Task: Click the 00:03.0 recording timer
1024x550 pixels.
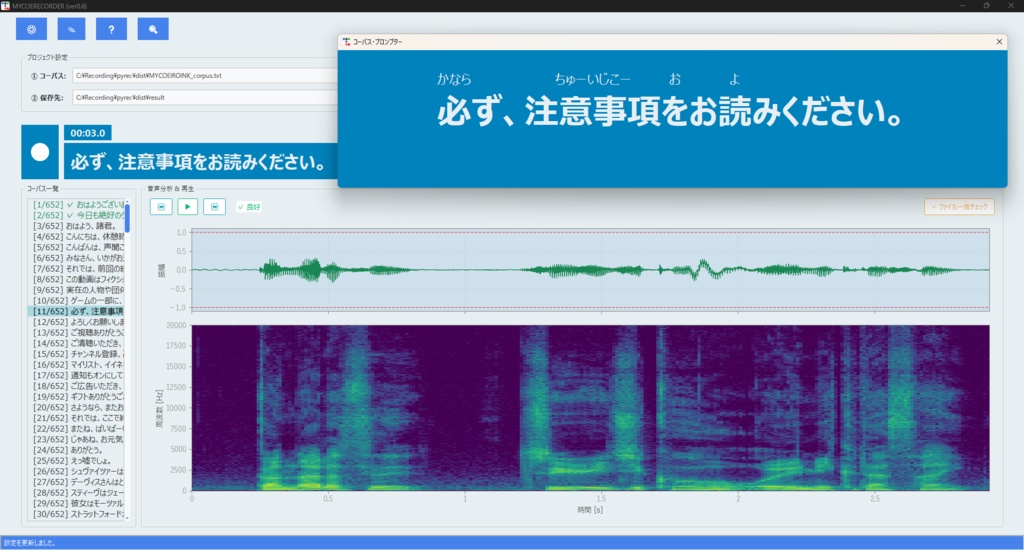Action: click(x=88, y=133)
